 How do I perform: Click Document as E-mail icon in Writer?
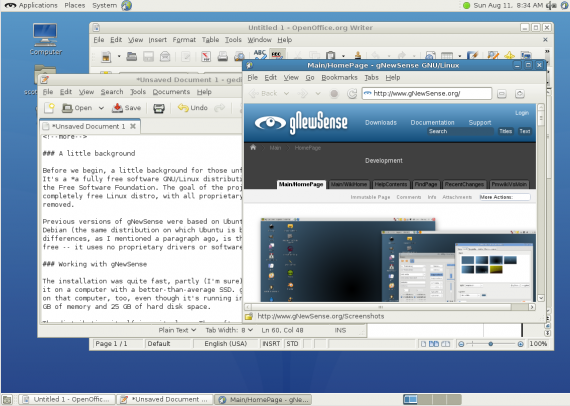pos(165,56)
